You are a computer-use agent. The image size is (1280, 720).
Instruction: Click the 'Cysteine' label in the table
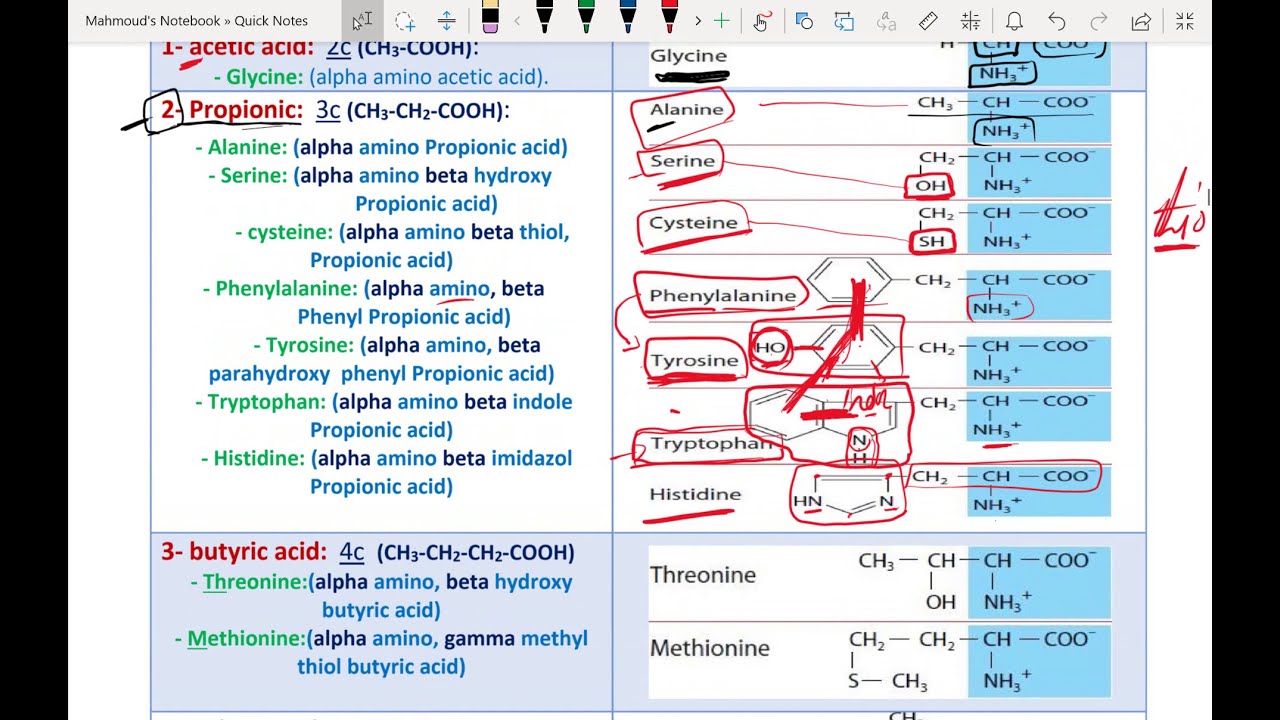(693, 223)
